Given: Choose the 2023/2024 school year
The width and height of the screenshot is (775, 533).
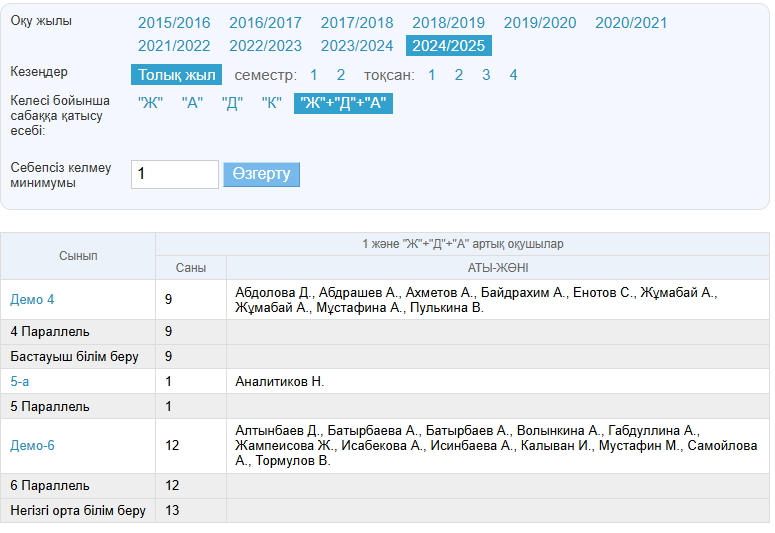Looking at the screenshot, I should [357, 46].
